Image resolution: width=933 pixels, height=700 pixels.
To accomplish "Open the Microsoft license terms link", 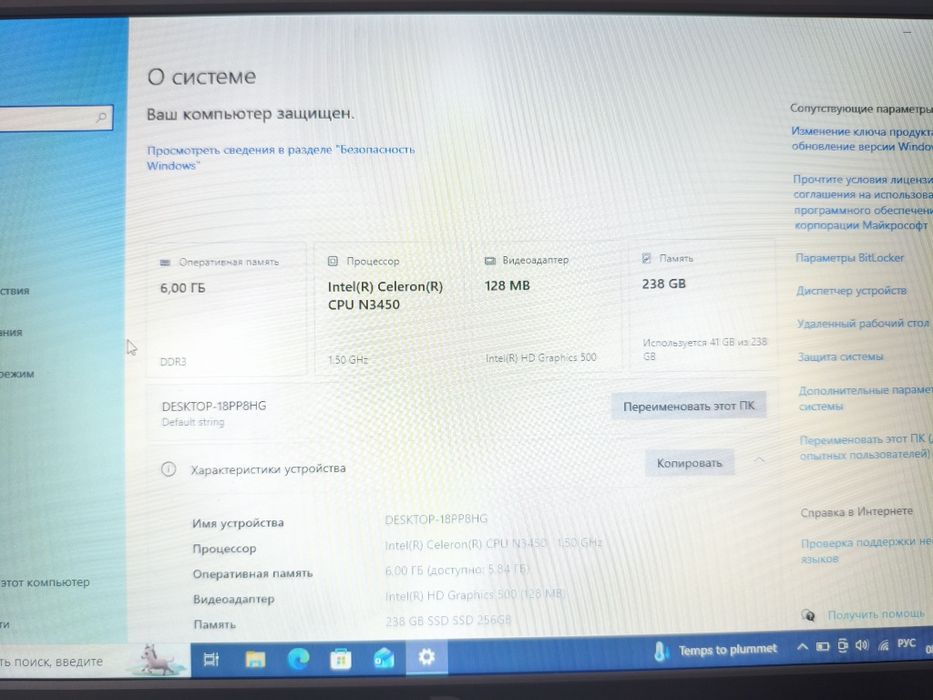I will [x=862, y=202].
